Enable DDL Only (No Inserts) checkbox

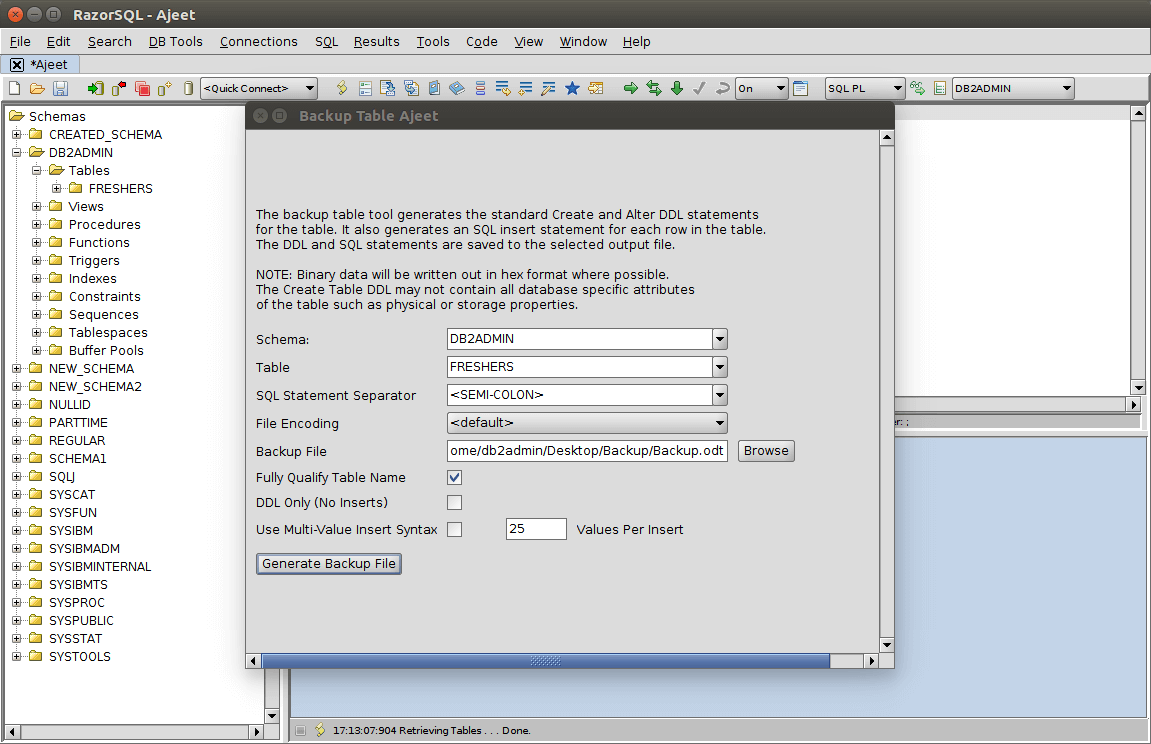coord(454,503)
